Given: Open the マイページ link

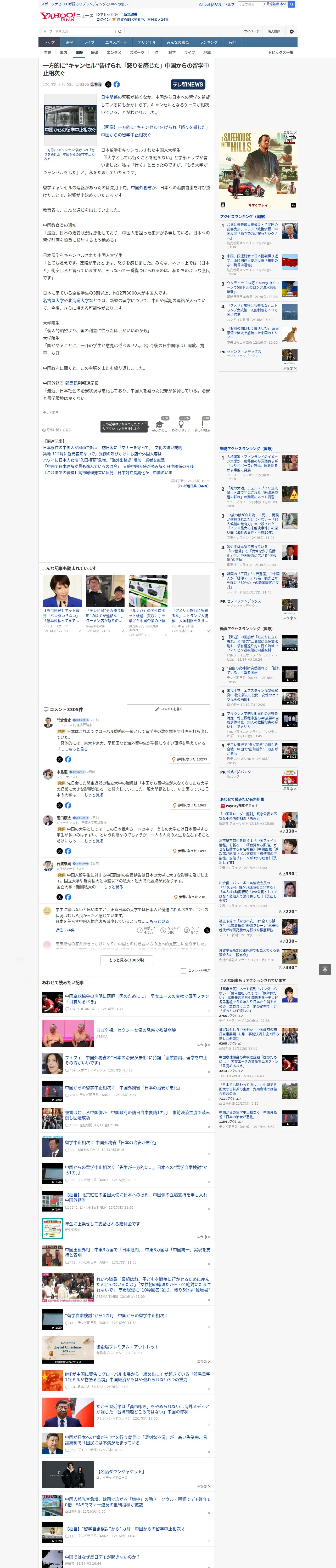Looking at the screenshot, I should click(x=251, y=32).
